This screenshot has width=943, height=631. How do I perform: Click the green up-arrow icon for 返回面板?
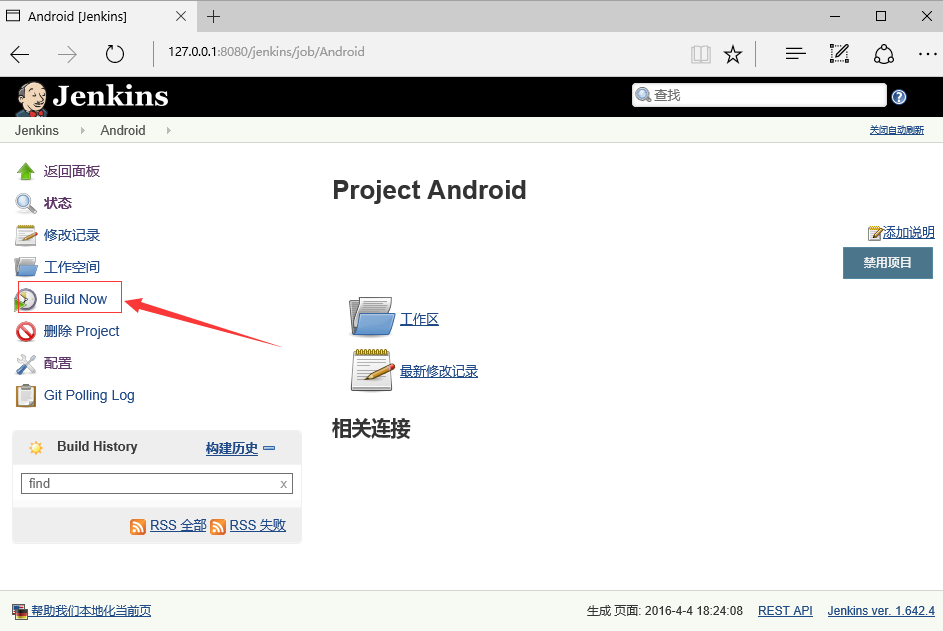(x=25, y=171)
